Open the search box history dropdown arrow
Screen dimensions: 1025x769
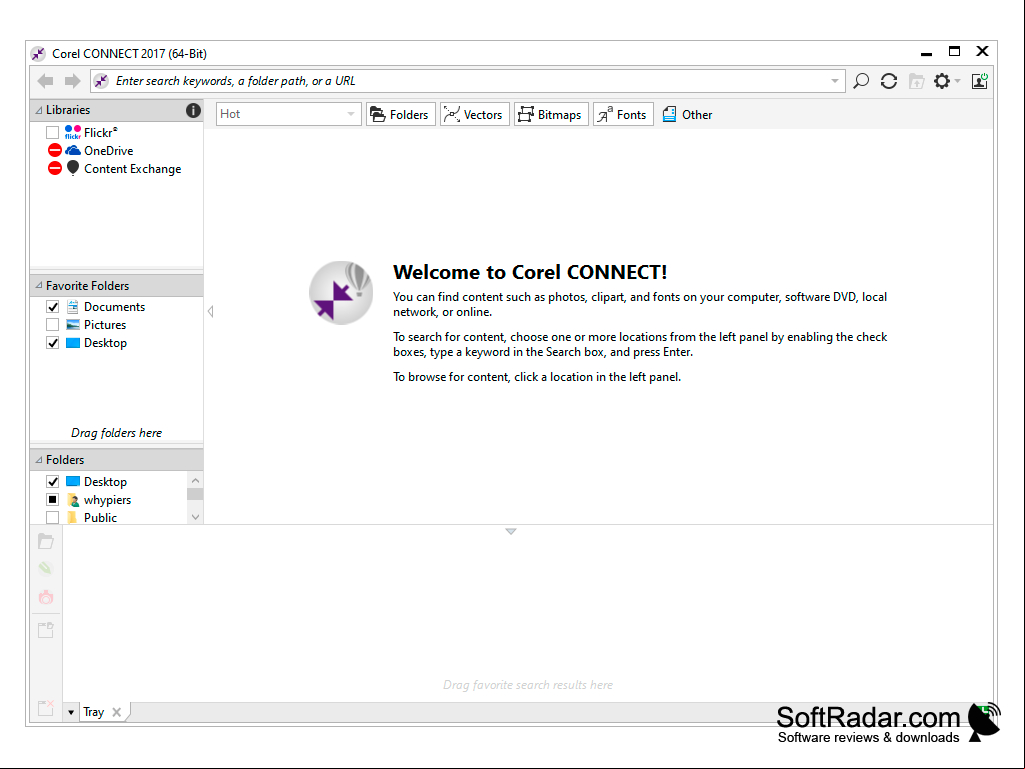835,81
